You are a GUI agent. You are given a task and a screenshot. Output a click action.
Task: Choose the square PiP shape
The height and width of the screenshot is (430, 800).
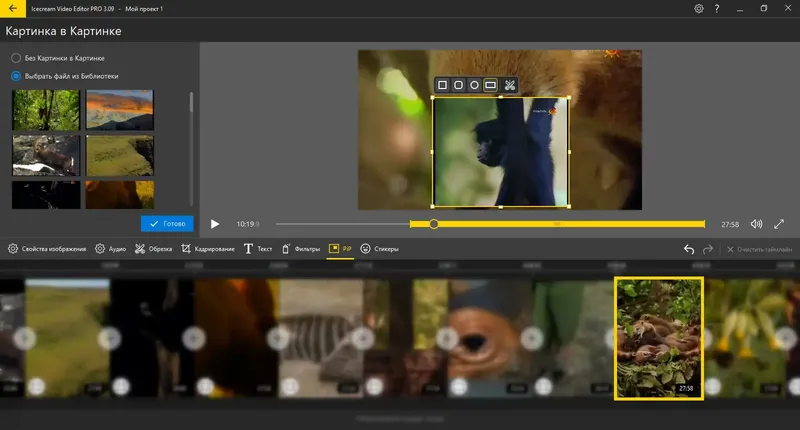pyautogui.click(x=442, y=85)
